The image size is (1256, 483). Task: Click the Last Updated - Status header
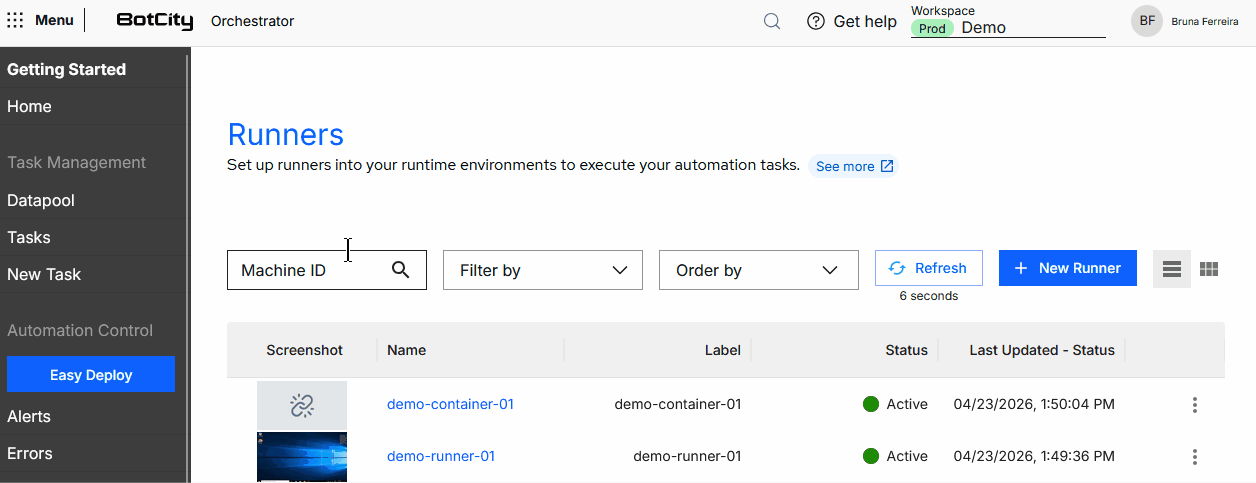[x=1042, y=351]
